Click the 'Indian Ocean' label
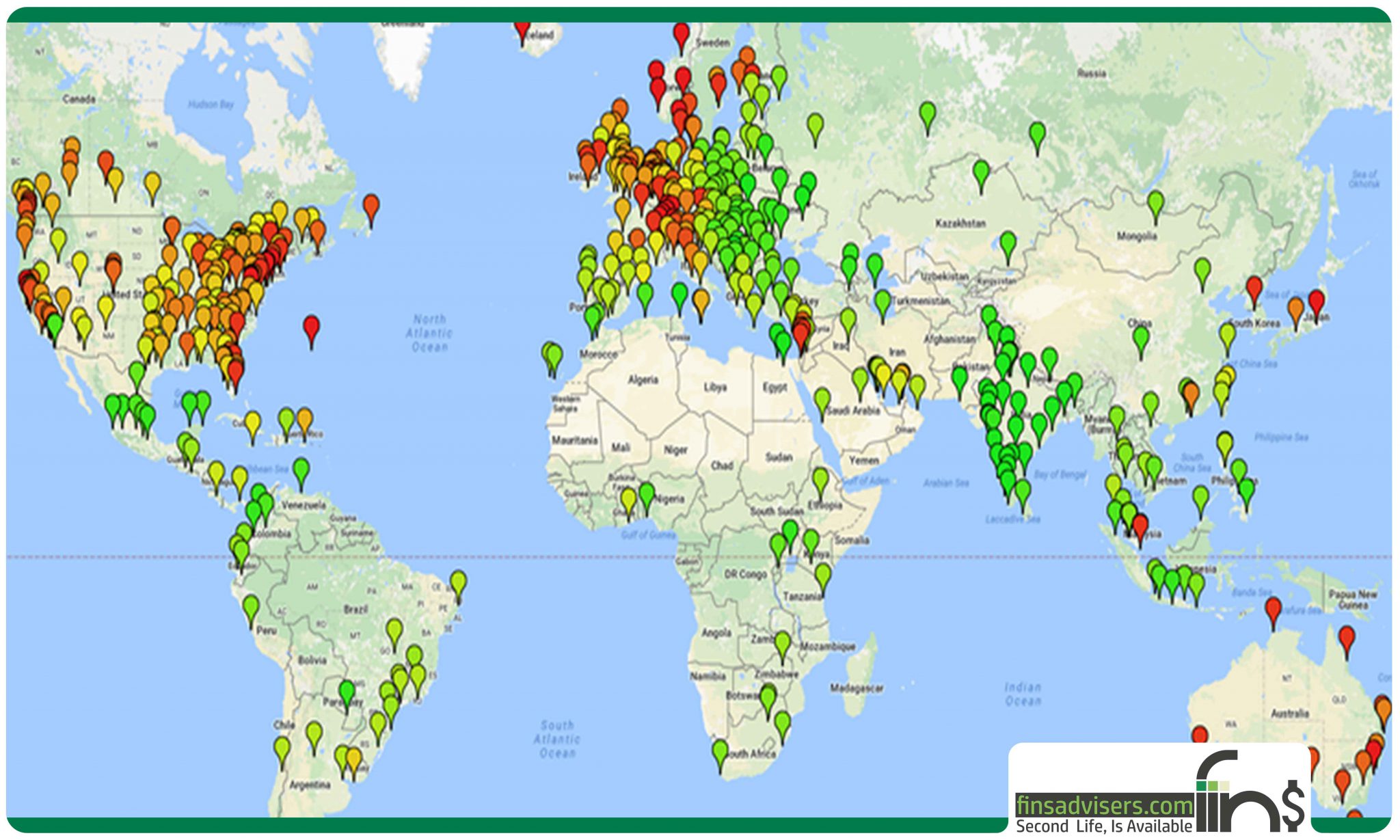Image resolution: width=1400 pixels, height=840 pixels. [x=1023, y=694]
